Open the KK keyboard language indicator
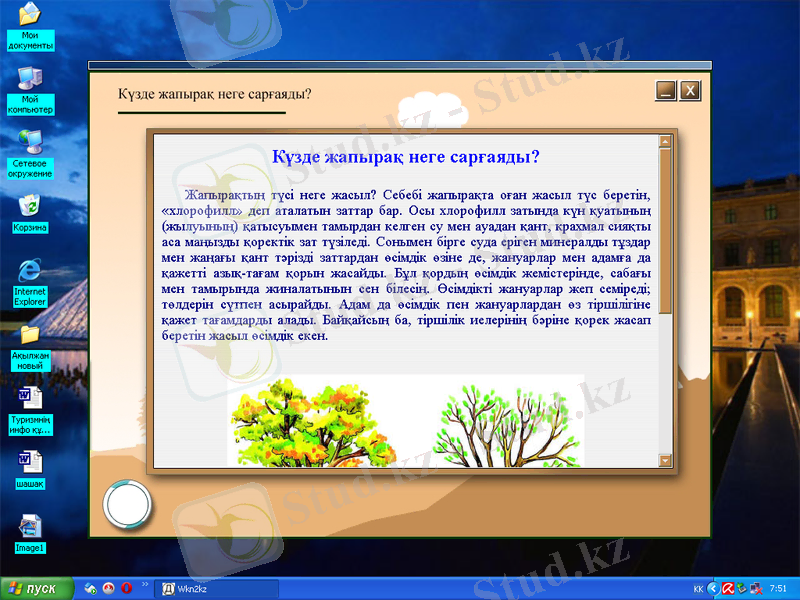Viewport: 800px width, 600px height. coord(698,589)
